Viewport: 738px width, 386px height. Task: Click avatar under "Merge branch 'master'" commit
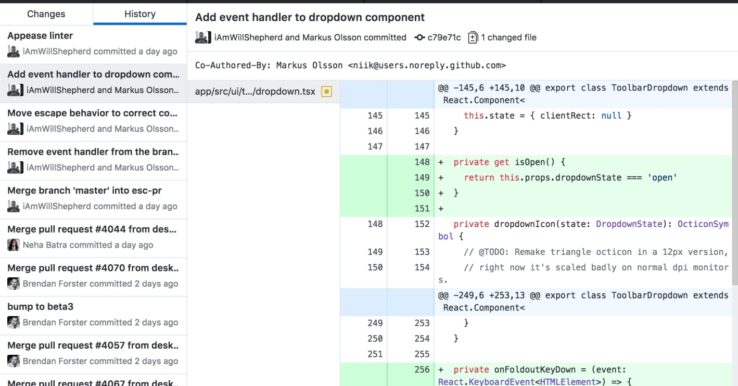pyautogui.click(x=13, y=206)
